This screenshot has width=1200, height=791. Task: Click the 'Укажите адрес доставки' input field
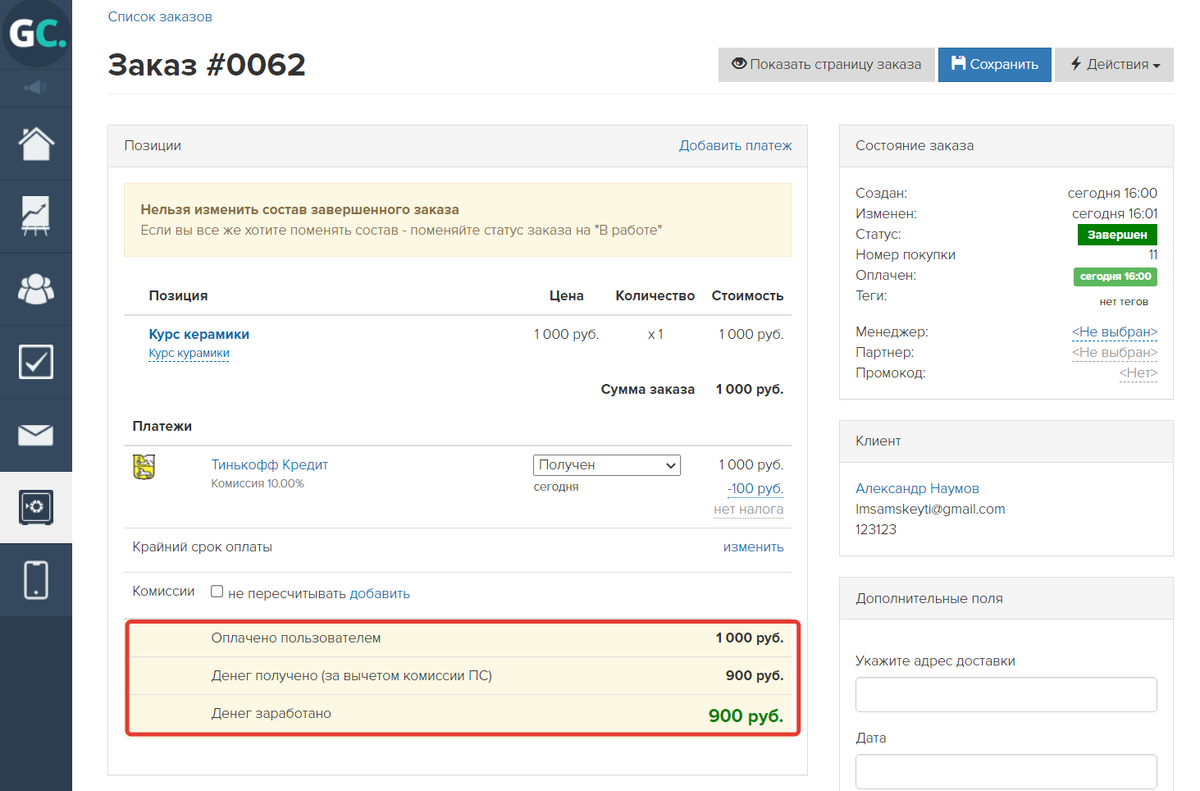1006,694
